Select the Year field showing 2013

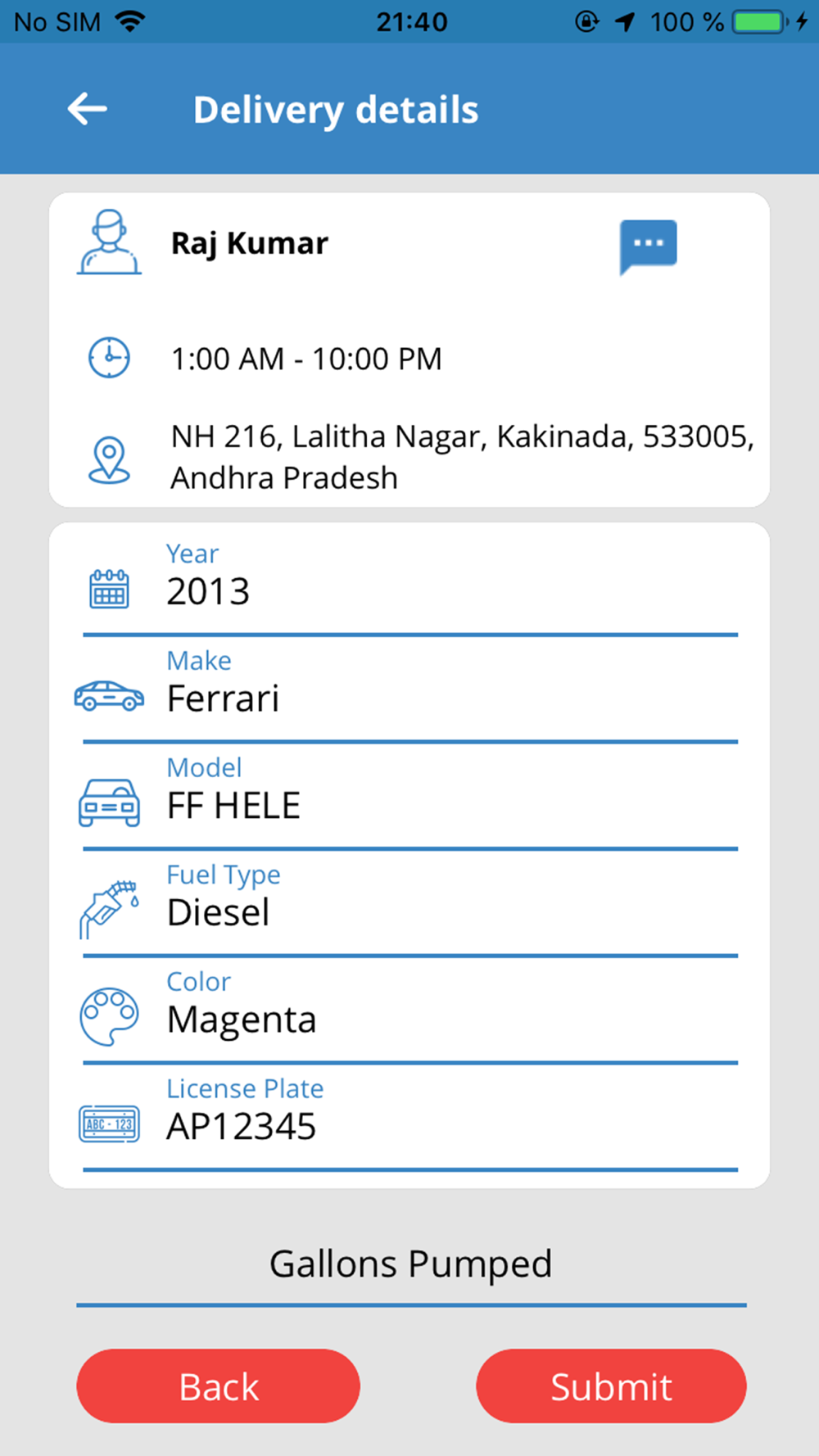click(450, 591)
